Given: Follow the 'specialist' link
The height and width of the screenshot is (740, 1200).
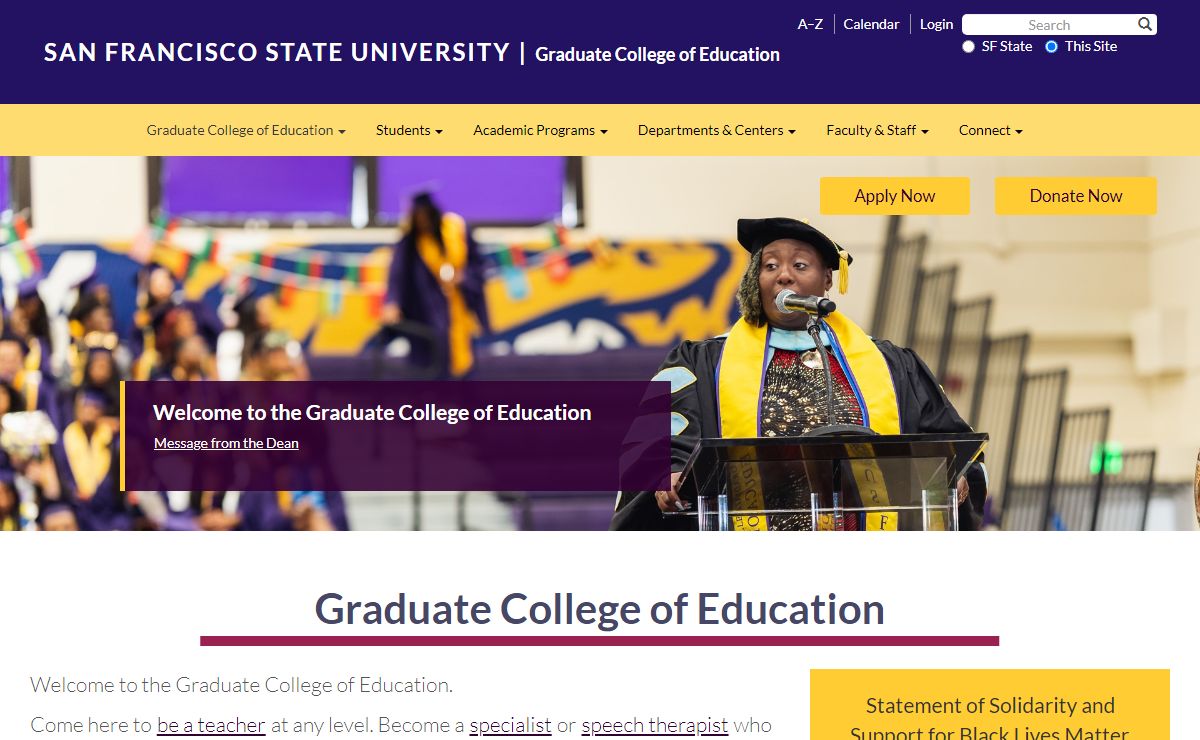Looking at the screenshot, I should [x=510, y=725].
